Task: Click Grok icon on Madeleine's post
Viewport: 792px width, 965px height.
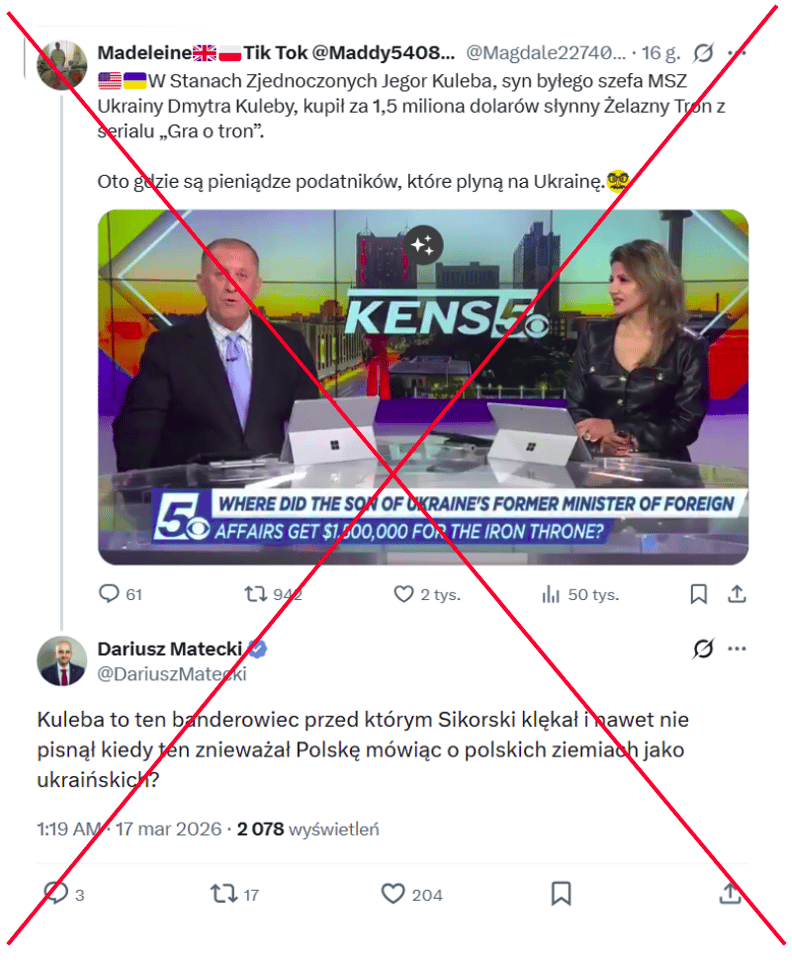Action: [703, 54]
